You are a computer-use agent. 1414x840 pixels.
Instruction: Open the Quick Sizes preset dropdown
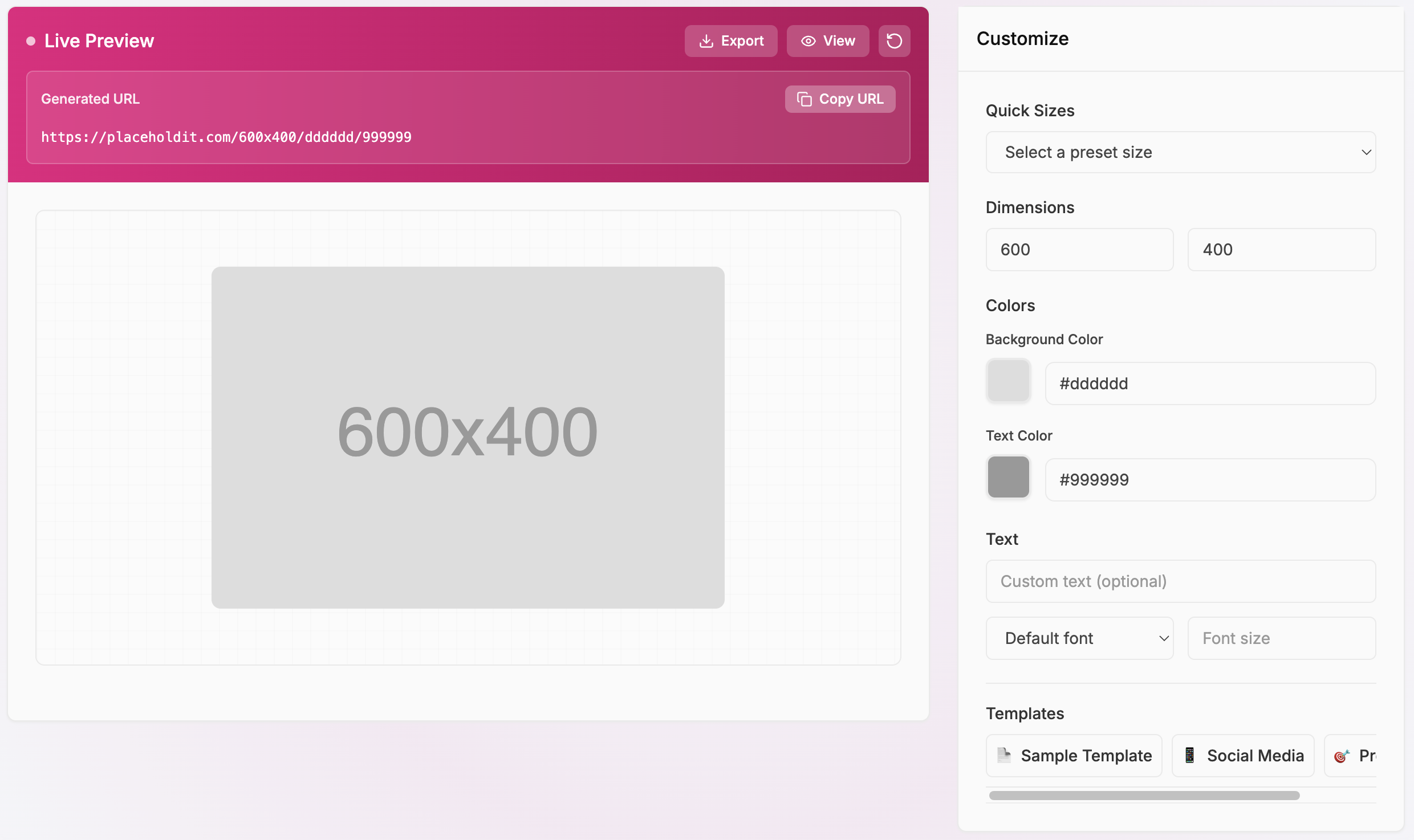tap(1181, 152)
